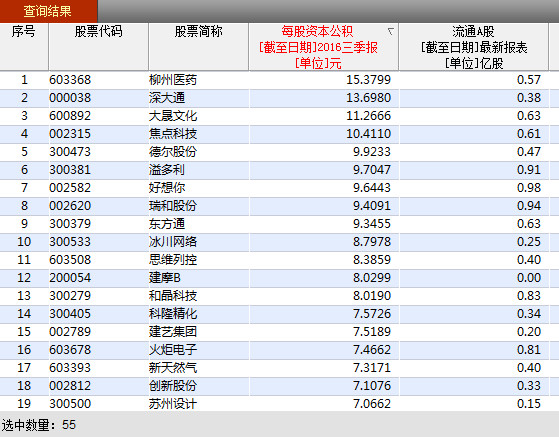The image size is (559, 437).
Task: Select the stock name 和晶科技
Action: click(173, 296)
